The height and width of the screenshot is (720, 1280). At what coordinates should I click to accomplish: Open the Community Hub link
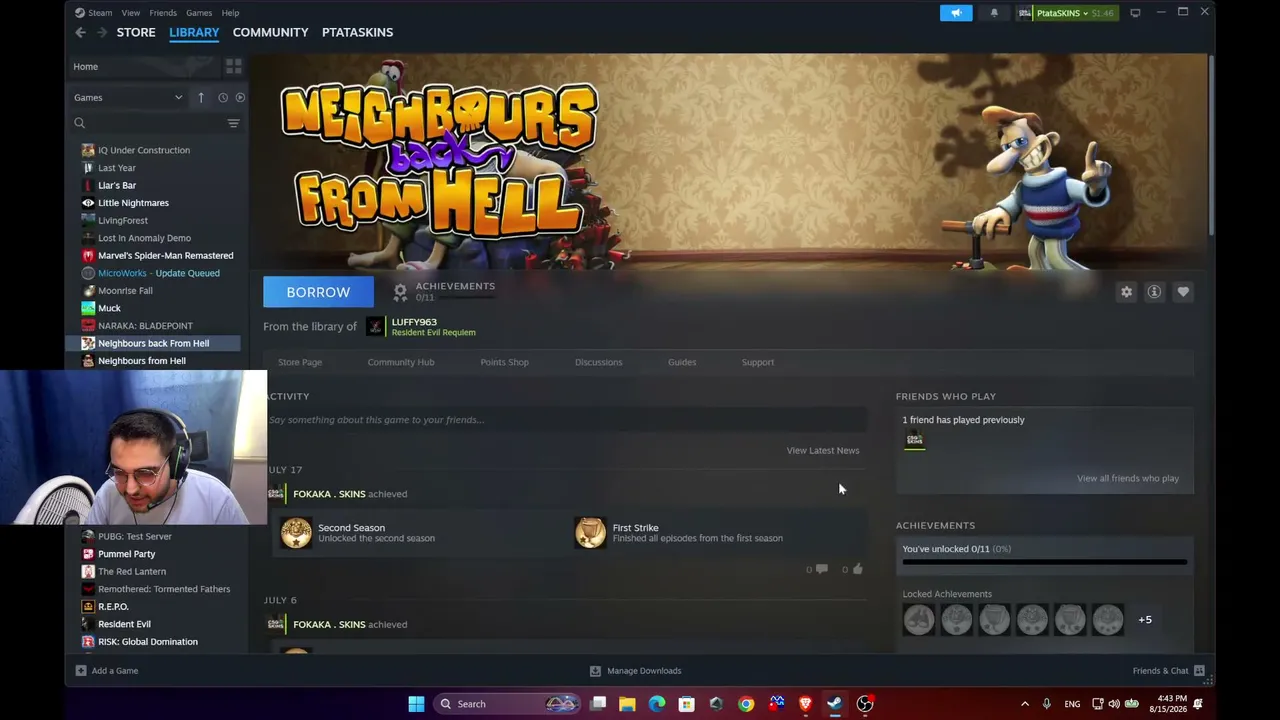[401, 362]
